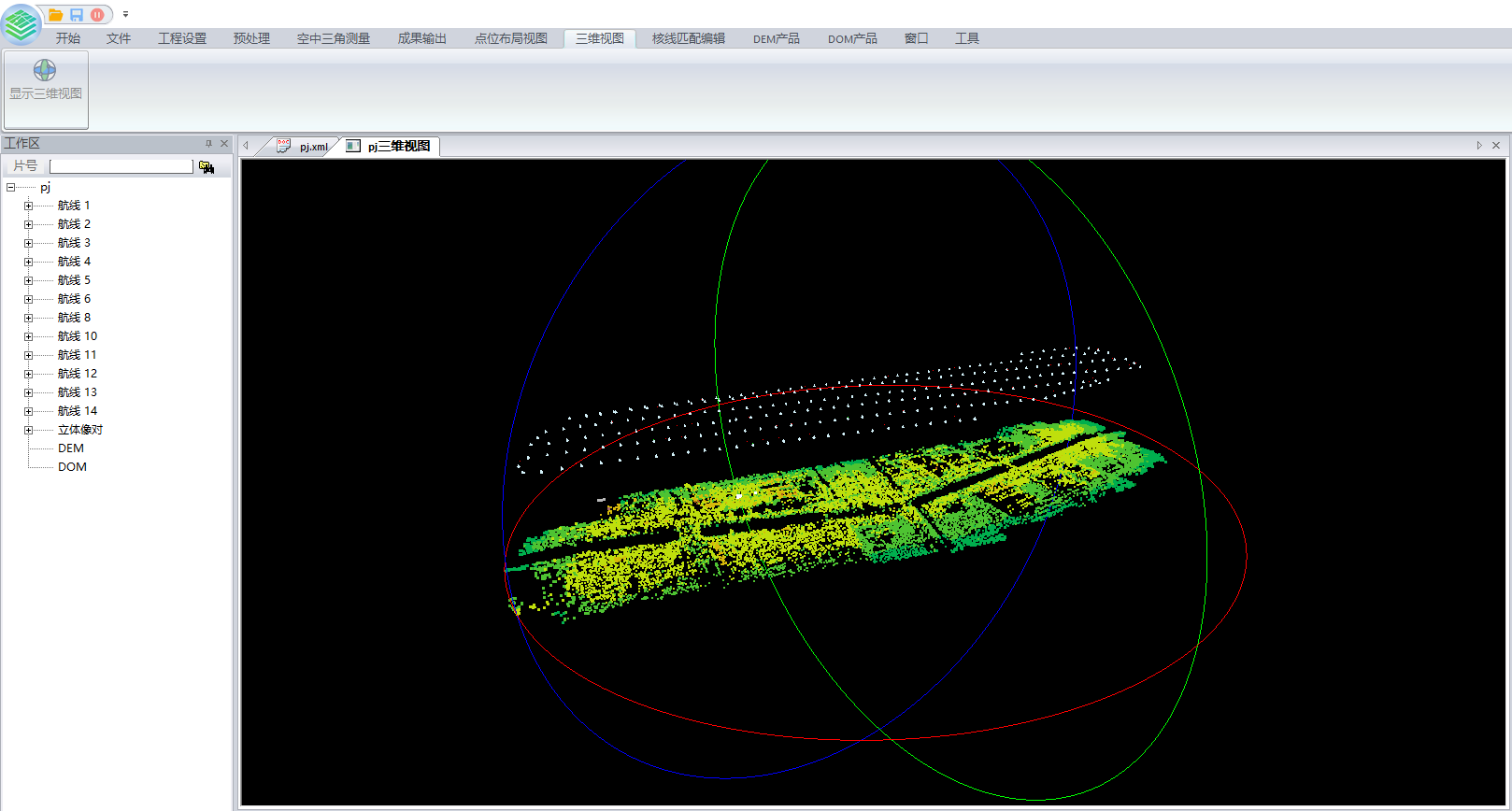Open the 文件 ribbon tab
This screenshot has height=811, width=1512.
(119, 38)
